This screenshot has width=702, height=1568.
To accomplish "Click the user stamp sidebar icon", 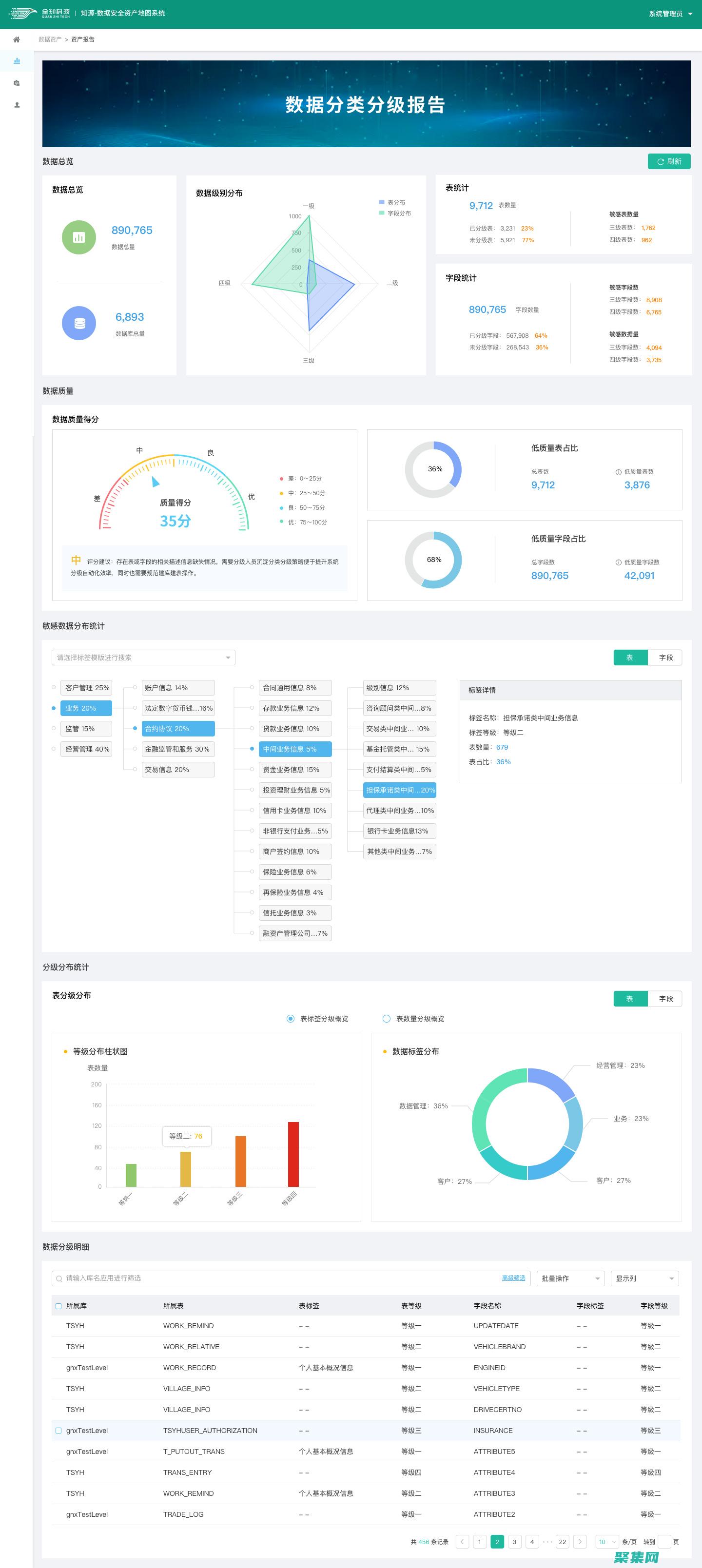I will coord(17,105).
